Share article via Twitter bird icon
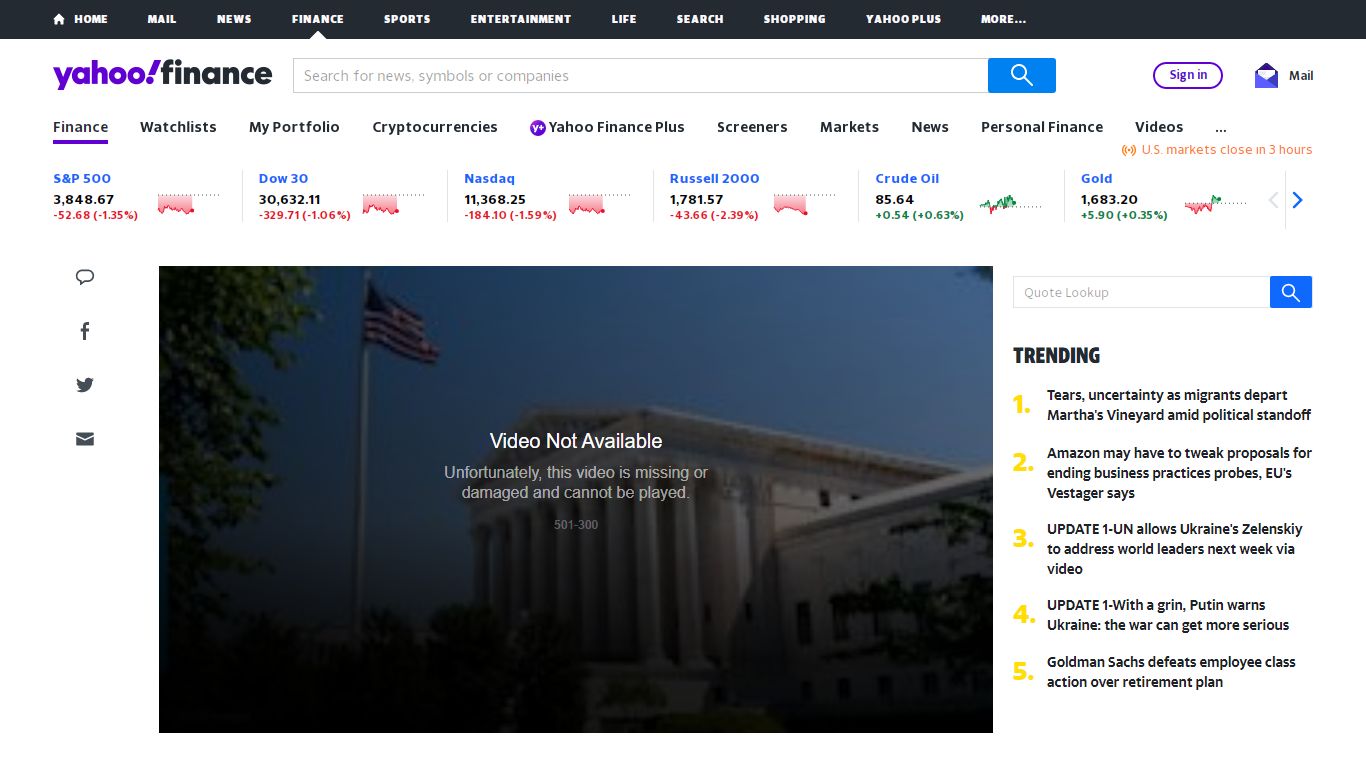This screenshot has width=1366, height=768. (85, 385)
